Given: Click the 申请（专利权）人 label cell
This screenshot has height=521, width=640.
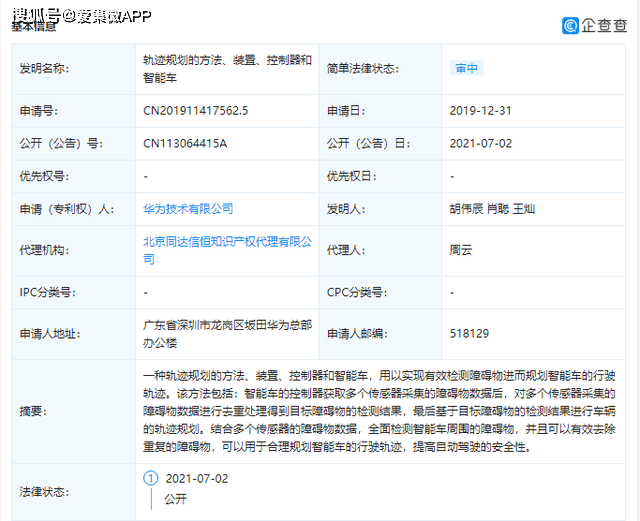Looking at the screenshot, I should click(x=73, y=209).
